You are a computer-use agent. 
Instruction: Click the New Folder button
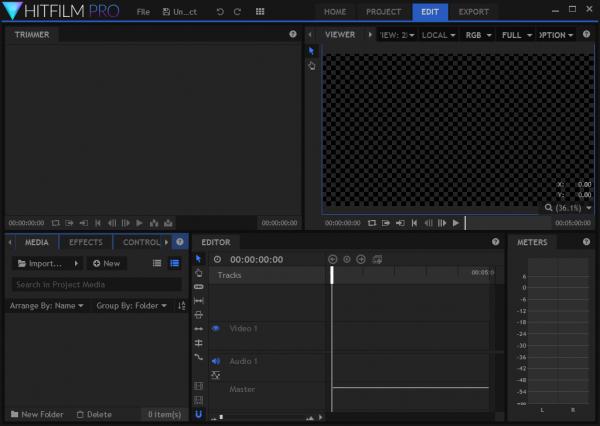click(37, 415)
